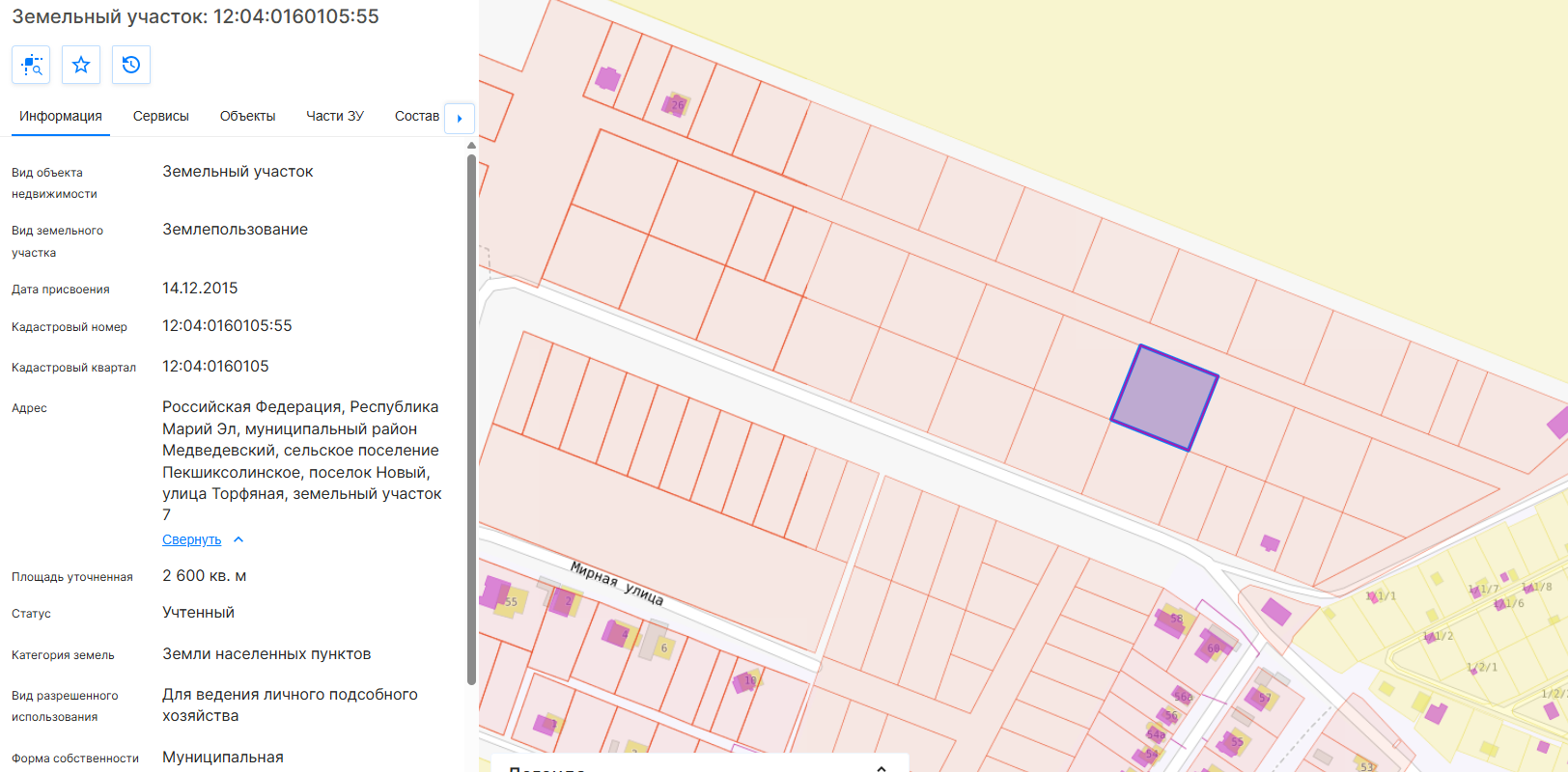This screenshot has height=772, width=1568.
Task: Click the tabs scroll-right arrow
Action: point(460,118)
